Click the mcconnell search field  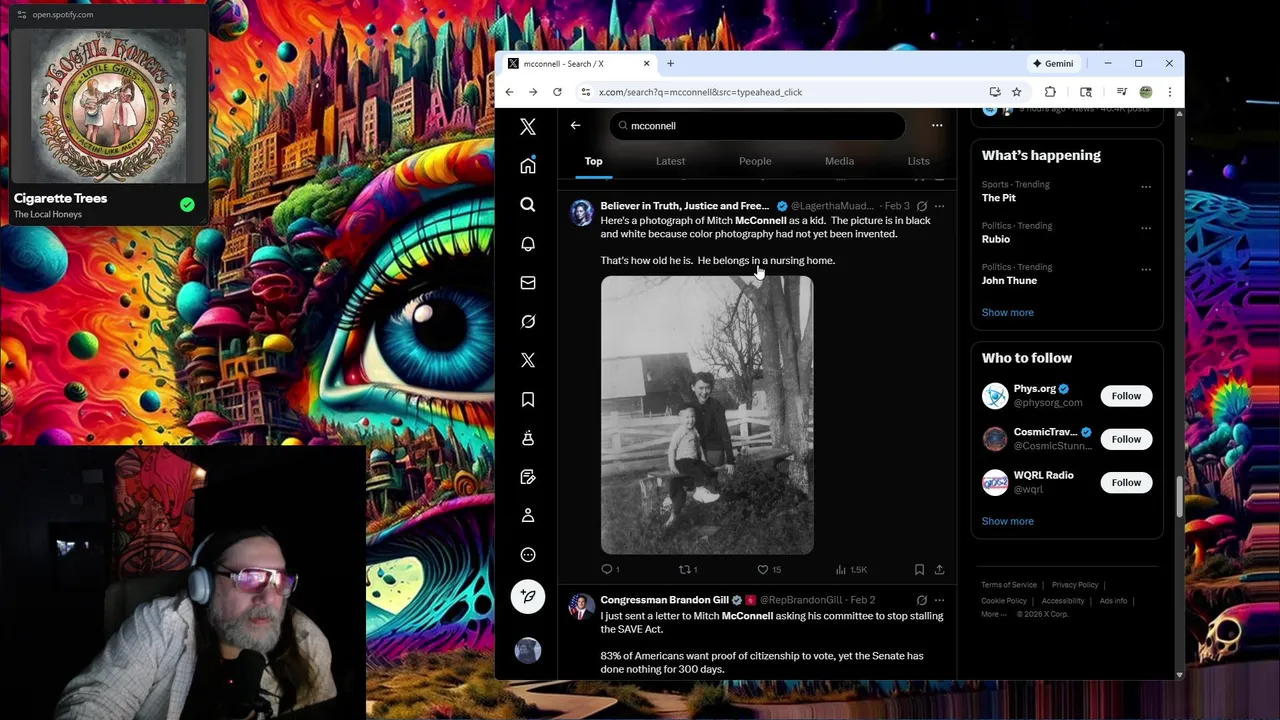tap(757, 126)
